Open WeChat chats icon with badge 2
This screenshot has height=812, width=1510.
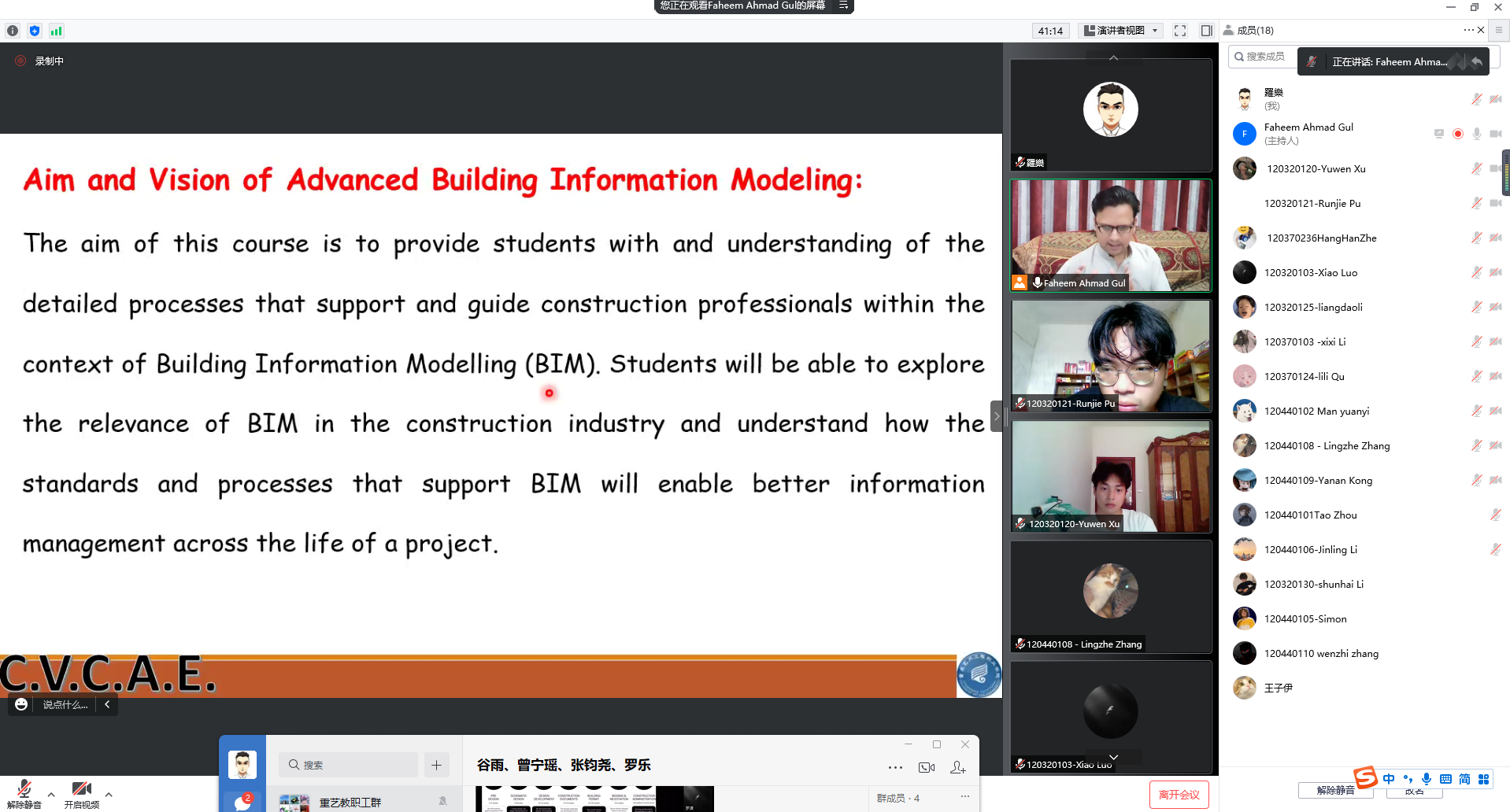(x=242, y=802)
